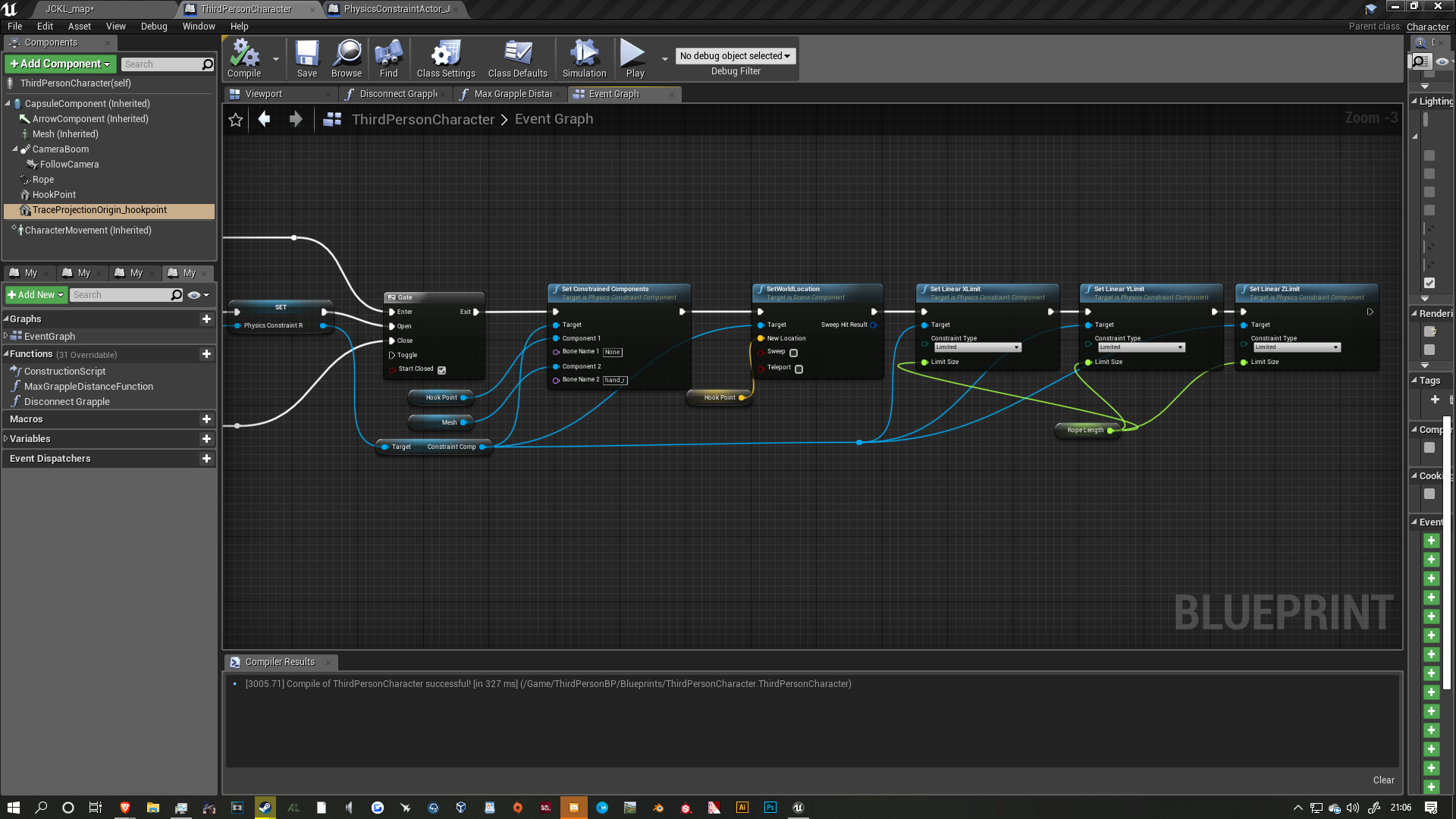This screenshot has width=1456, height=819.
Task: Open Constraint Type dropdown on Set Linear XLimit
Action: 977,347
